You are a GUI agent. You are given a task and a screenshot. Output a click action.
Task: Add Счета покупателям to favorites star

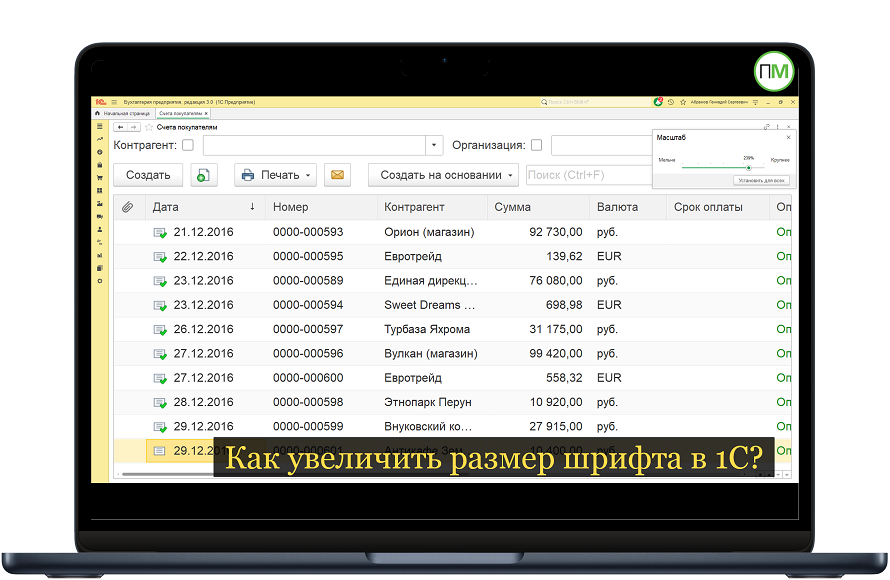(149, 127)
